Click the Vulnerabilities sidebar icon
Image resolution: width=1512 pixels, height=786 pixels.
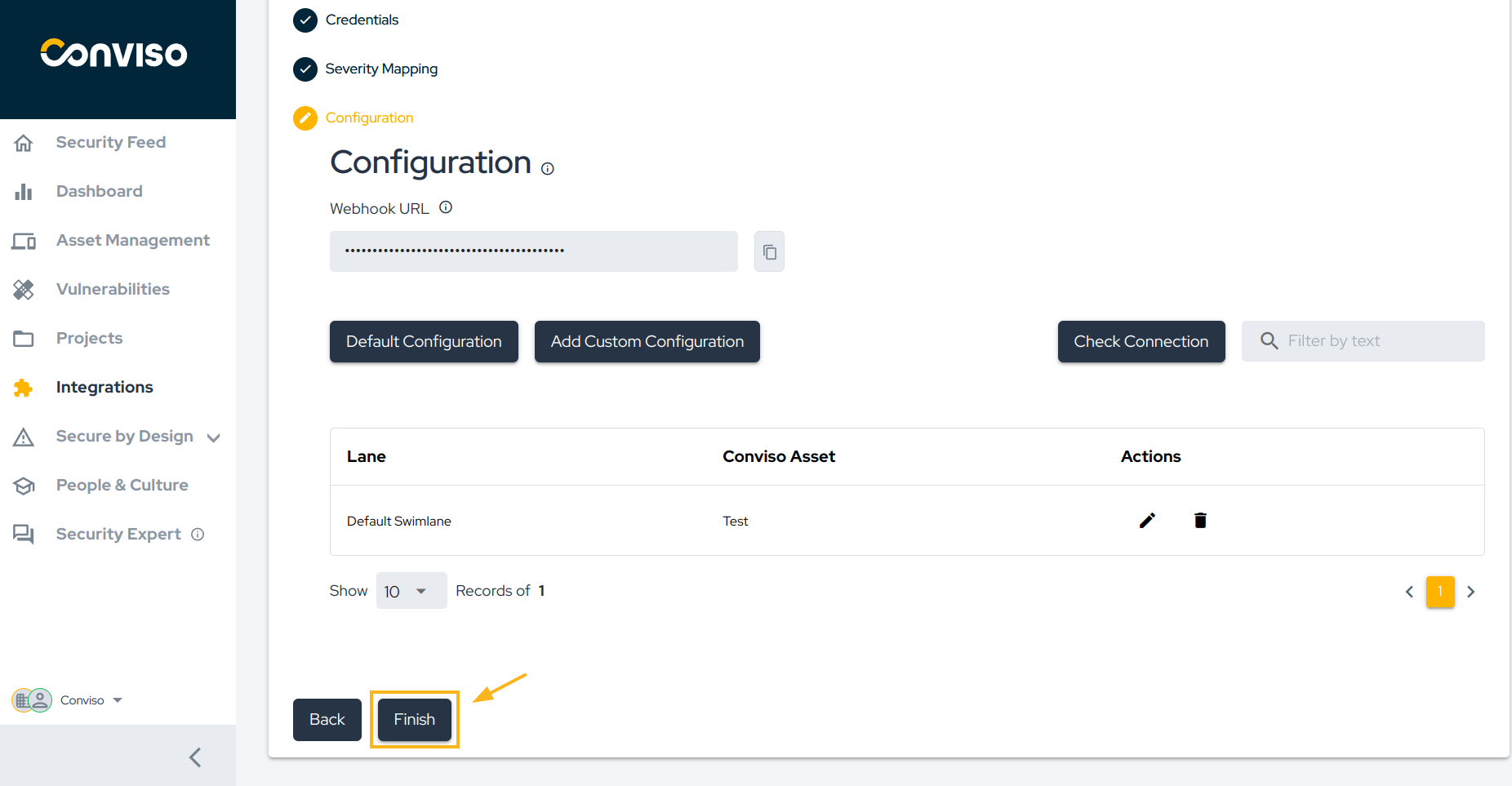24,289
